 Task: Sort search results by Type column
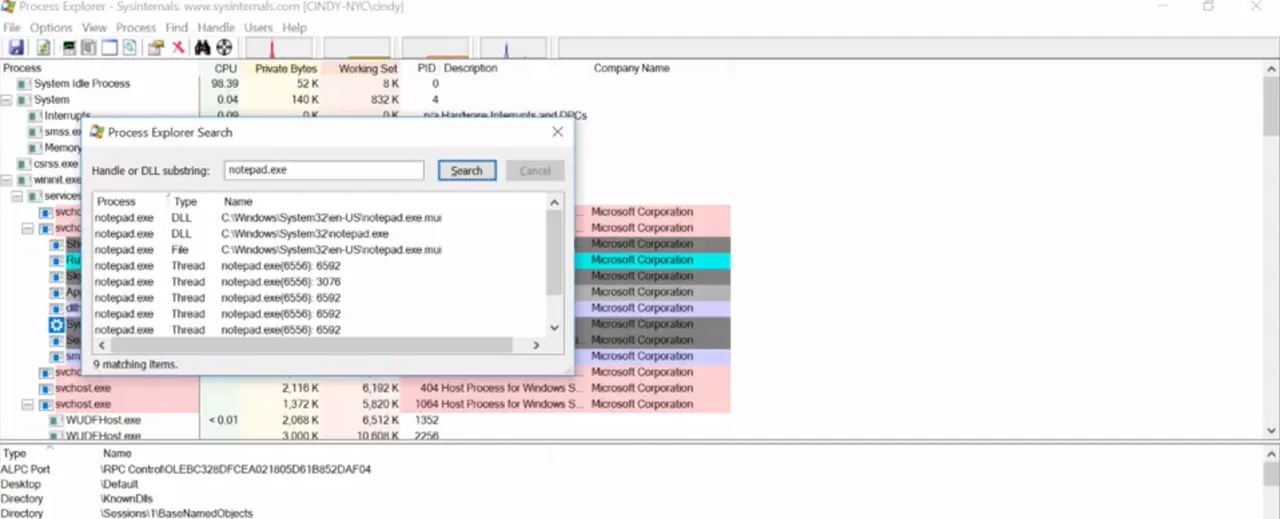click(186, 202)
